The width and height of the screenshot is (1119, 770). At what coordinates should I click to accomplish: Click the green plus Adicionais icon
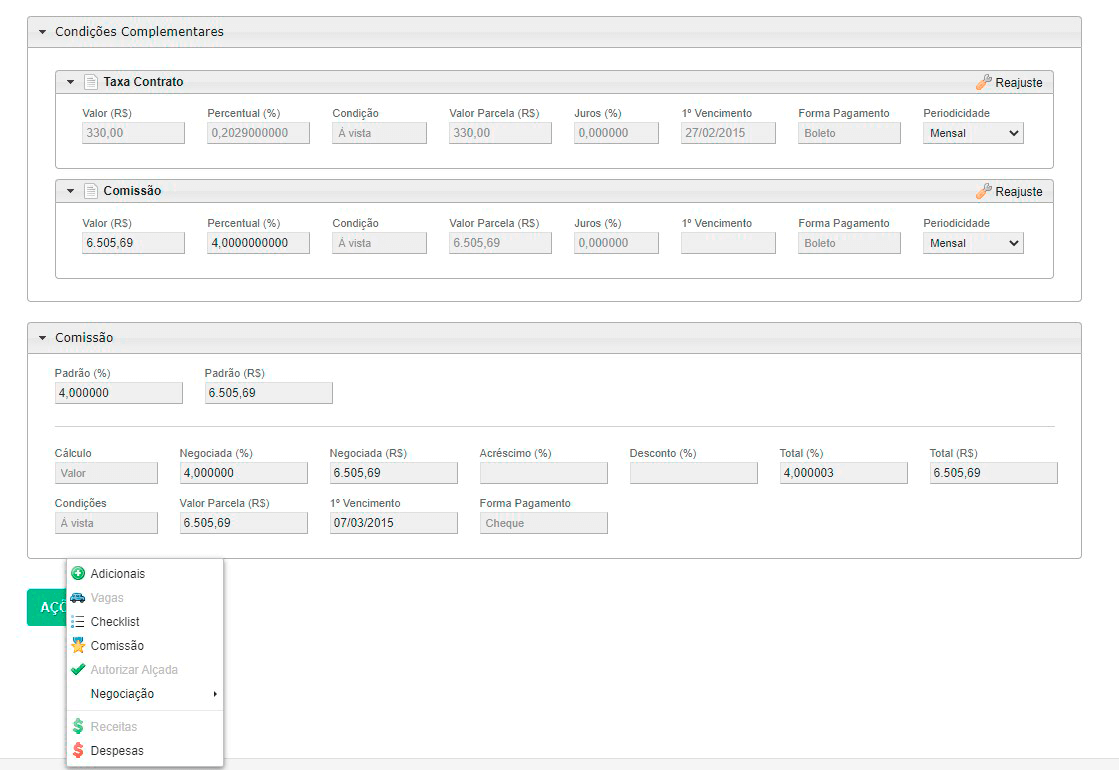(x=78, y=574)
